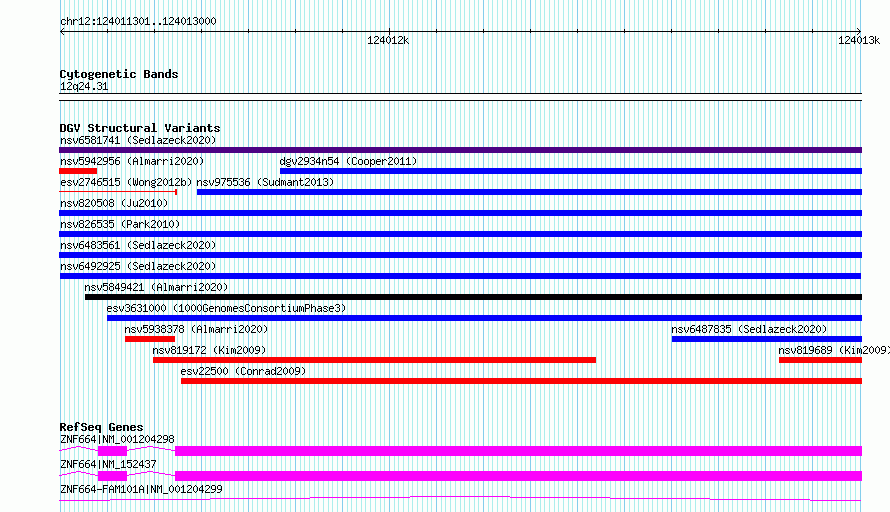Click the left arrowhead of the coordinate ruler
Screen dimensions: 890x512
coord(62,32)
